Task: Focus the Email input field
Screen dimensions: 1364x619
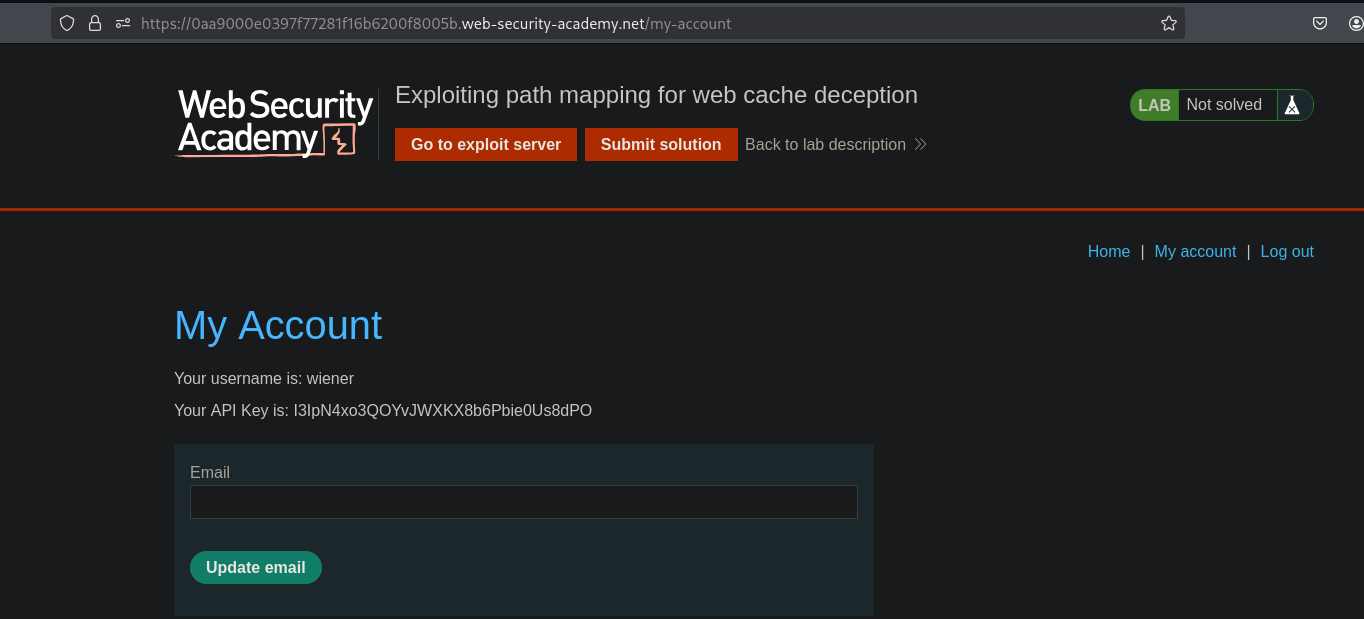Action: [x=523, y=502]
